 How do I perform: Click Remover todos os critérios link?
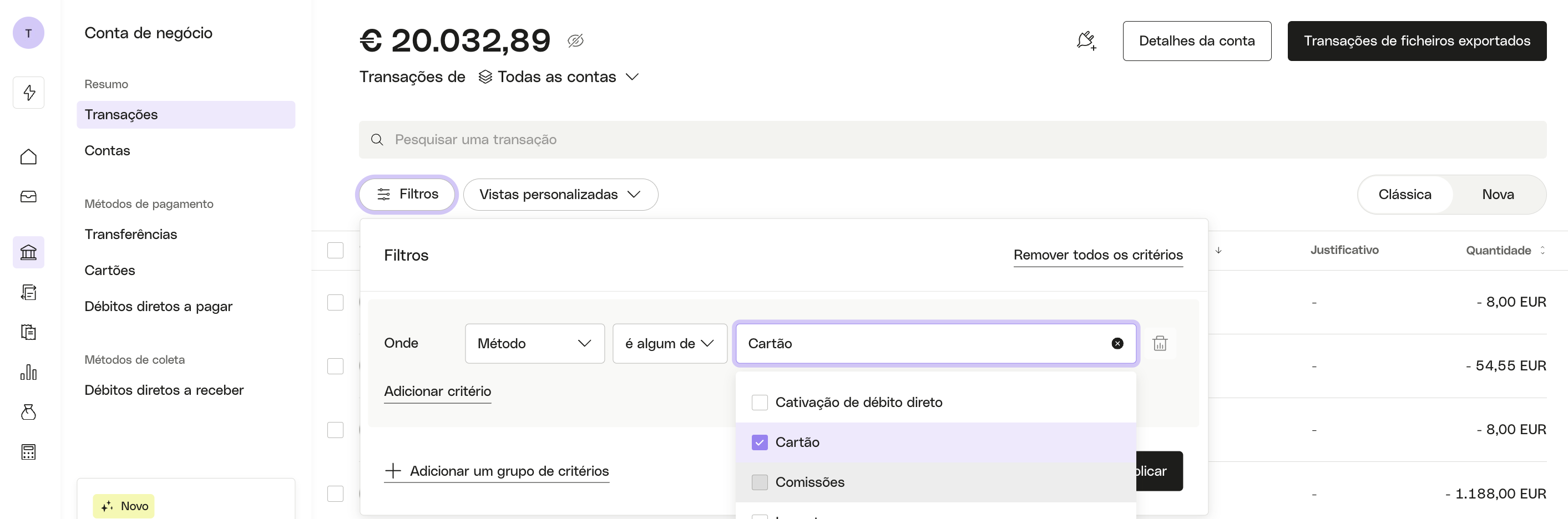point(1097,255)
